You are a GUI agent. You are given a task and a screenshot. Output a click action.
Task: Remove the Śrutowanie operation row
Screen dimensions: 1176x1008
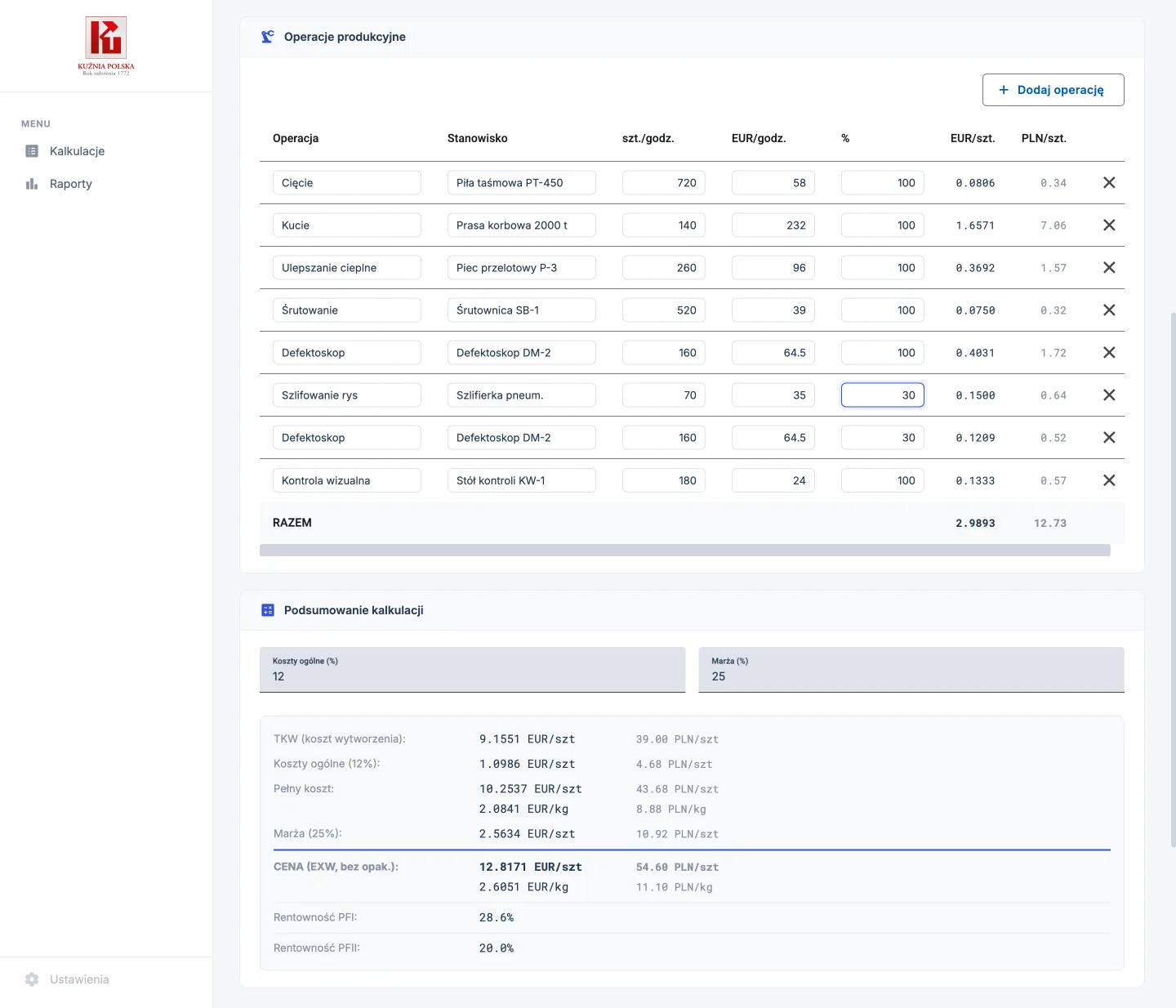pos(1109,310)
